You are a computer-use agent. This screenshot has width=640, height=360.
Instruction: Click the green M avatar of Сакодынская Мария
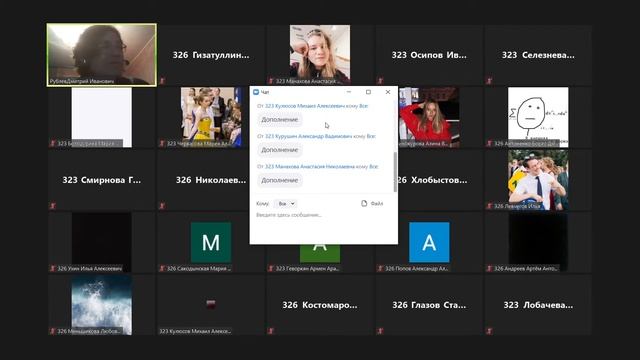tap(211, 242)
